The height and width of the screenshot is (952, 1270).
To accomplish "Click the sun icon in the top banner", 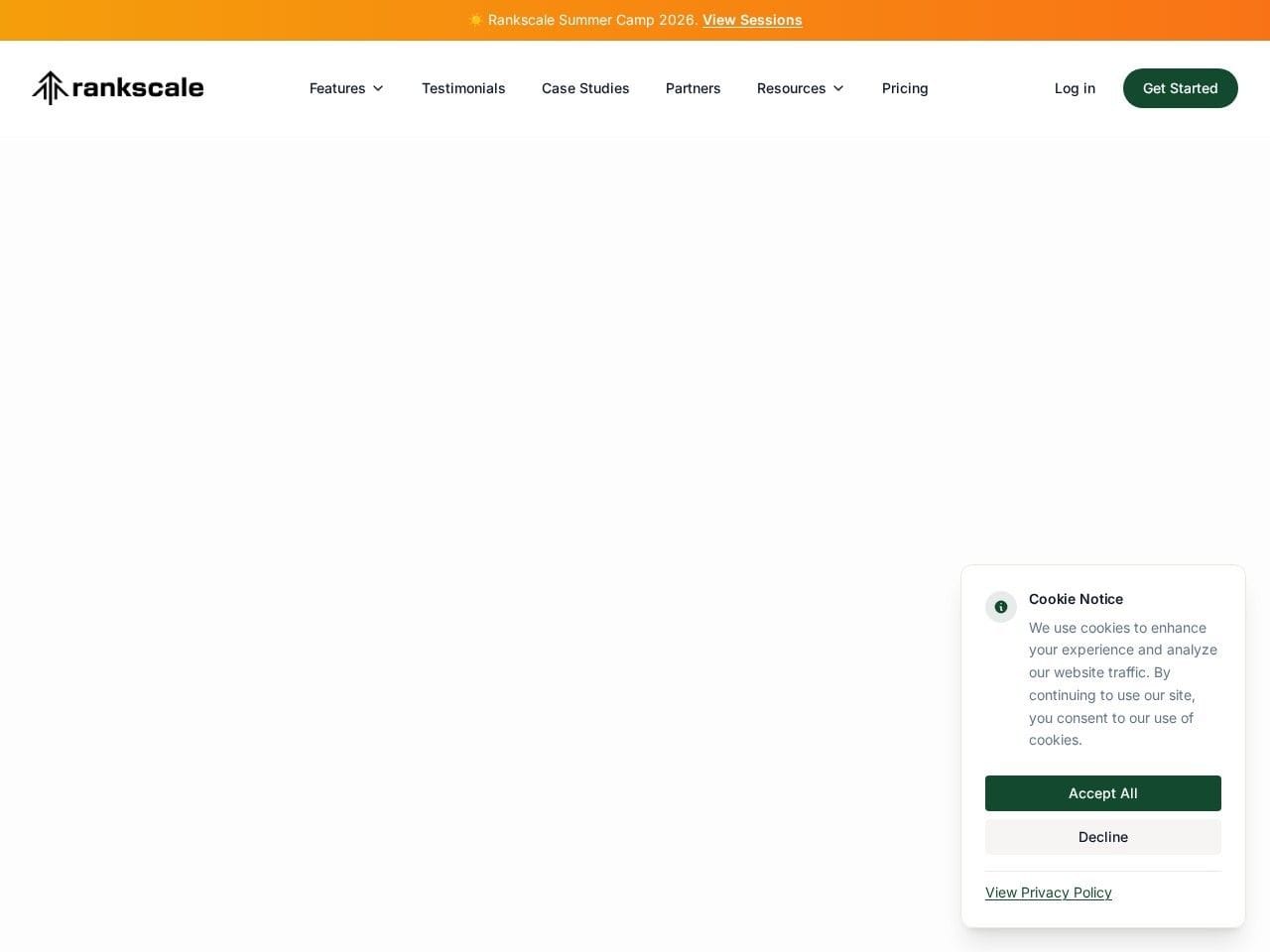I will (x=476, y=20).
